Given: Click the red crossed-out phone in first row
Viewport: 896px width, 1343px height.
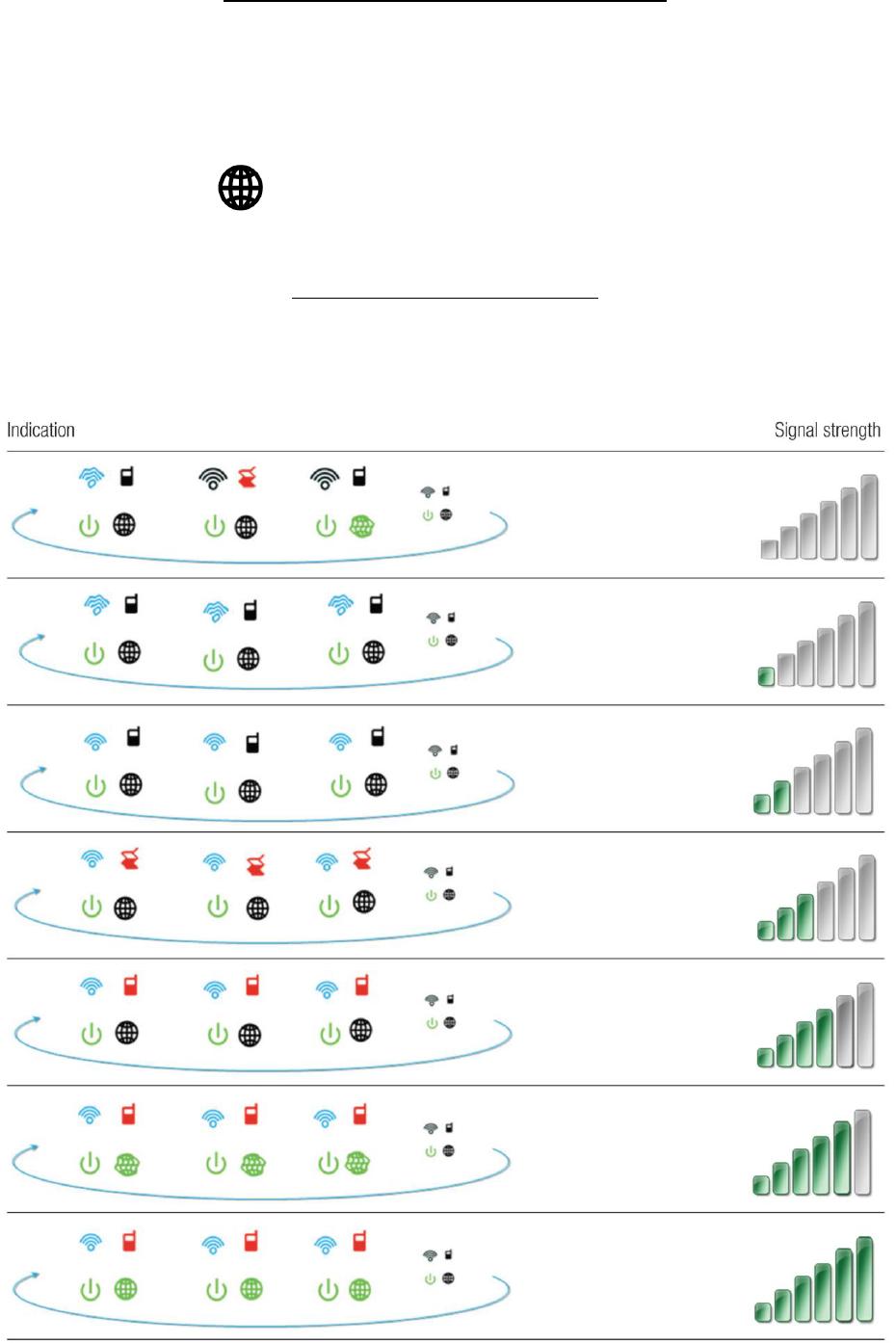Looking at the screenshot, I should click(x=248, y=477).
